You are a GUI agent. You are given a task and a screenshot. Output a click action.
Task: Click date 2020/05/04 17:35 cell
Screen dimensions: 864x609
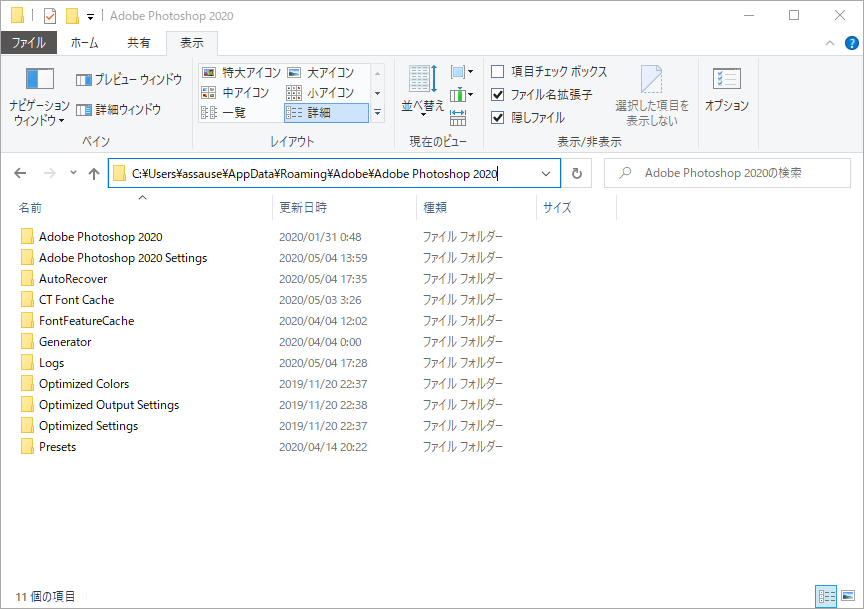tap(323, 279)
